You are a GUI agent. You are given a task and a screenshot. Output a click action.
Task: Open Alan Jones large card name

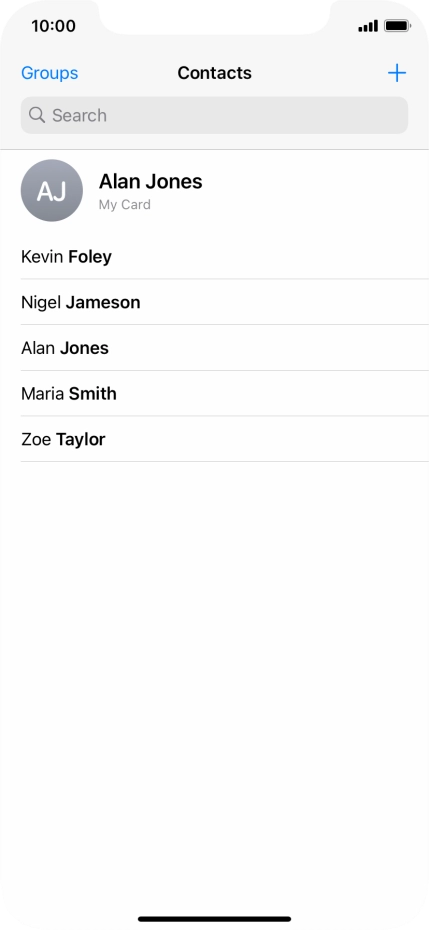click(x=150, y=181)
